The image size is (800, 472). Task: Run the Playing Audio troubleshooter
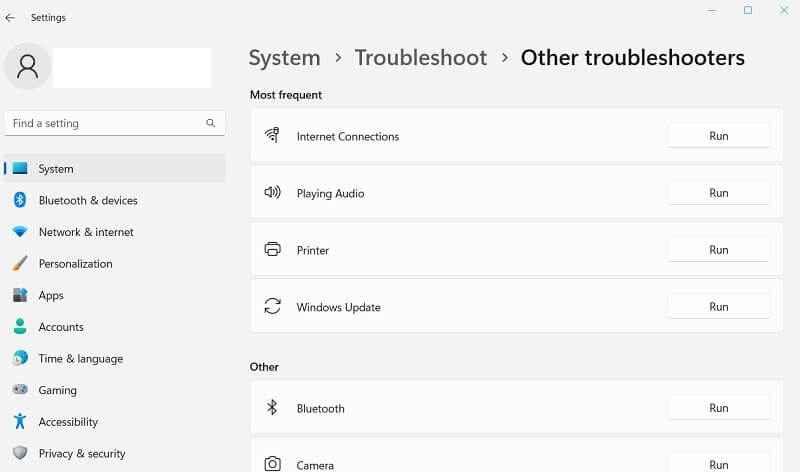tap(718, 193)
